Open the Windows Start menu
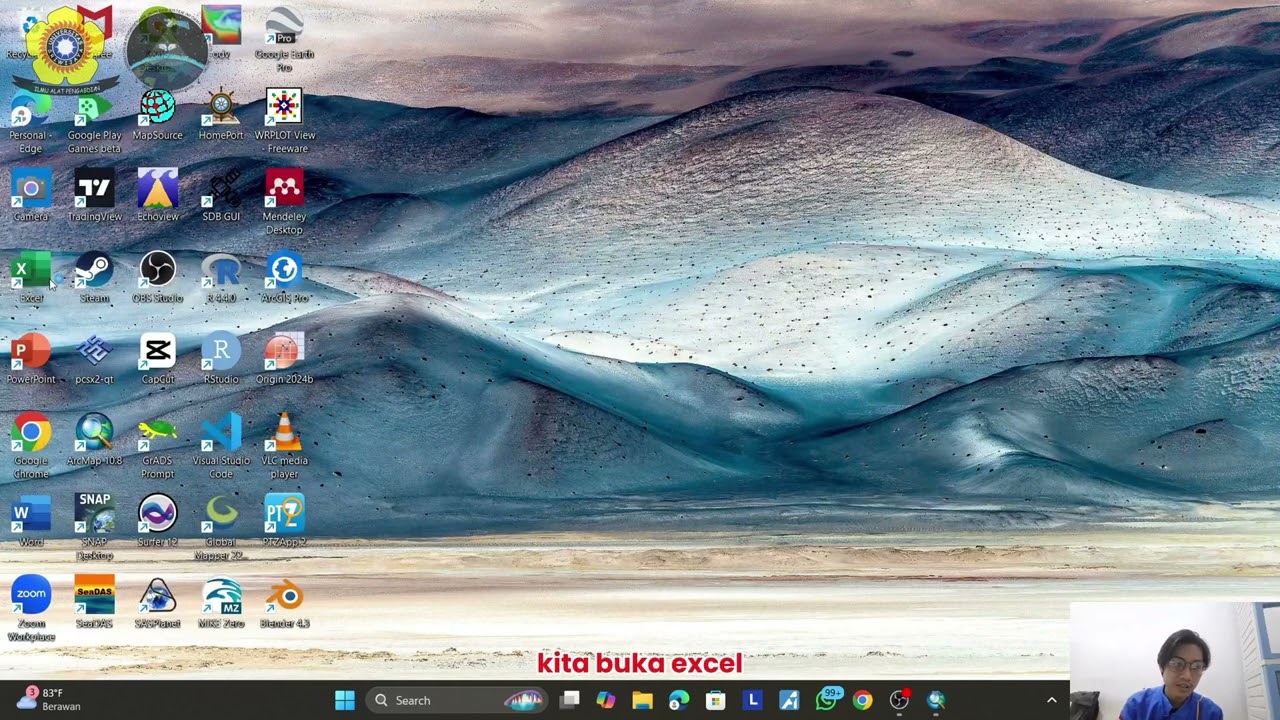 point(345,700)
